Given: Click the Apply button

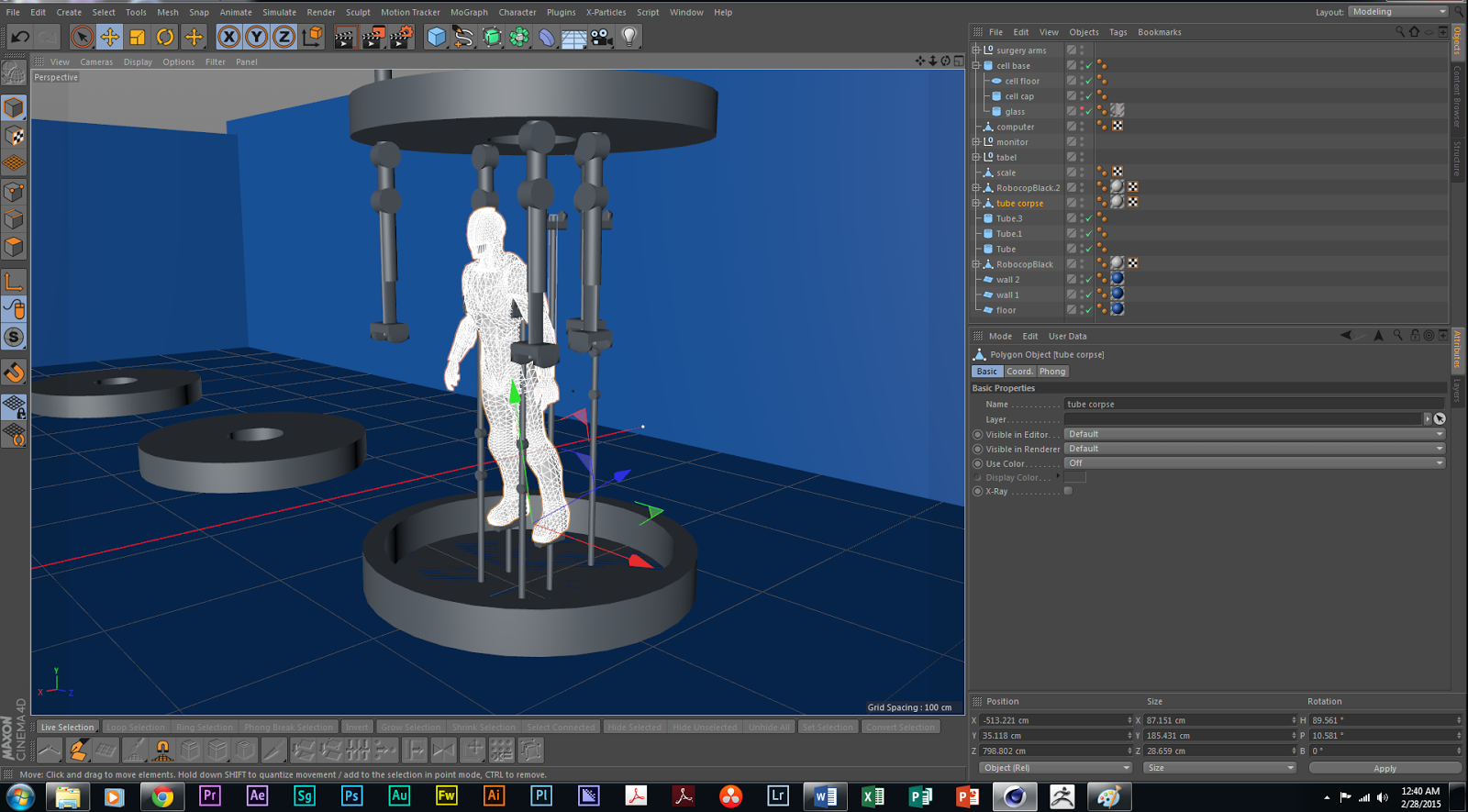Looking at the screenshot, I should tap(1385, 768).
